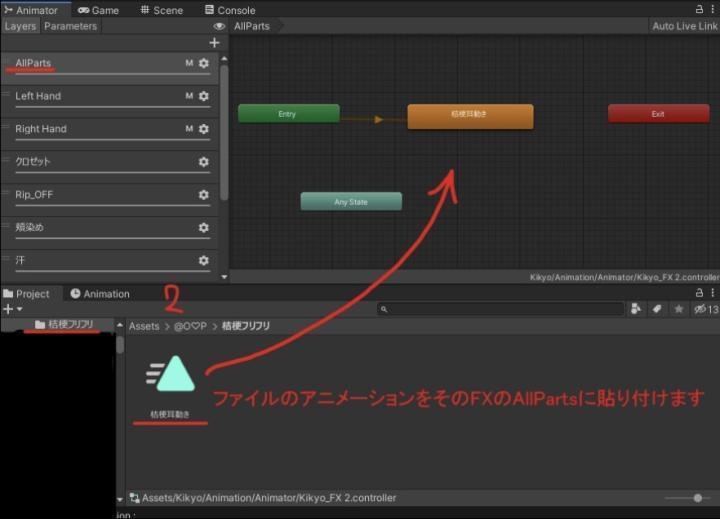Image resolution: width=720 pixels, height=519 pixels.
Task: Open settings gear for 汗 layer
Action: click(x=204, y=260)
